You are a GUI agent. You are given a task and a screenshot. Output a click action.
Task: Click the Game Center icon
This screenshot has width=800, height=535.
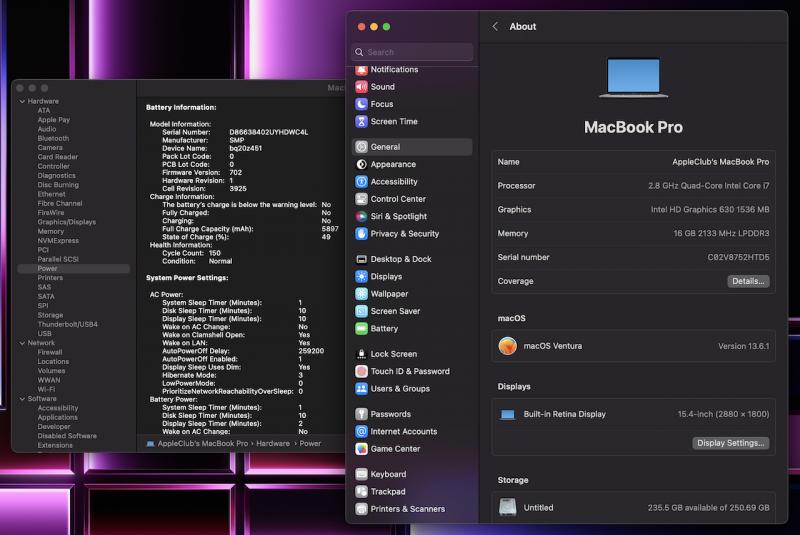361,449
